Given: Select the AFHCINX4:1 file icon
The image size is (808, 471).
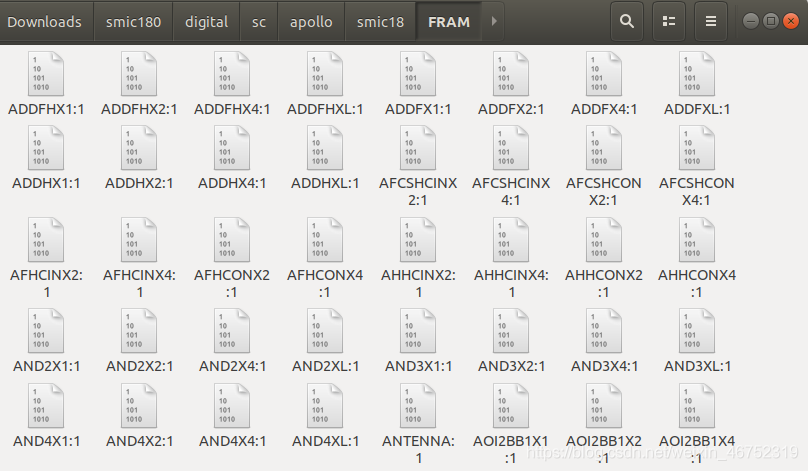Looking at the screenshot, I should click(139, 240).
